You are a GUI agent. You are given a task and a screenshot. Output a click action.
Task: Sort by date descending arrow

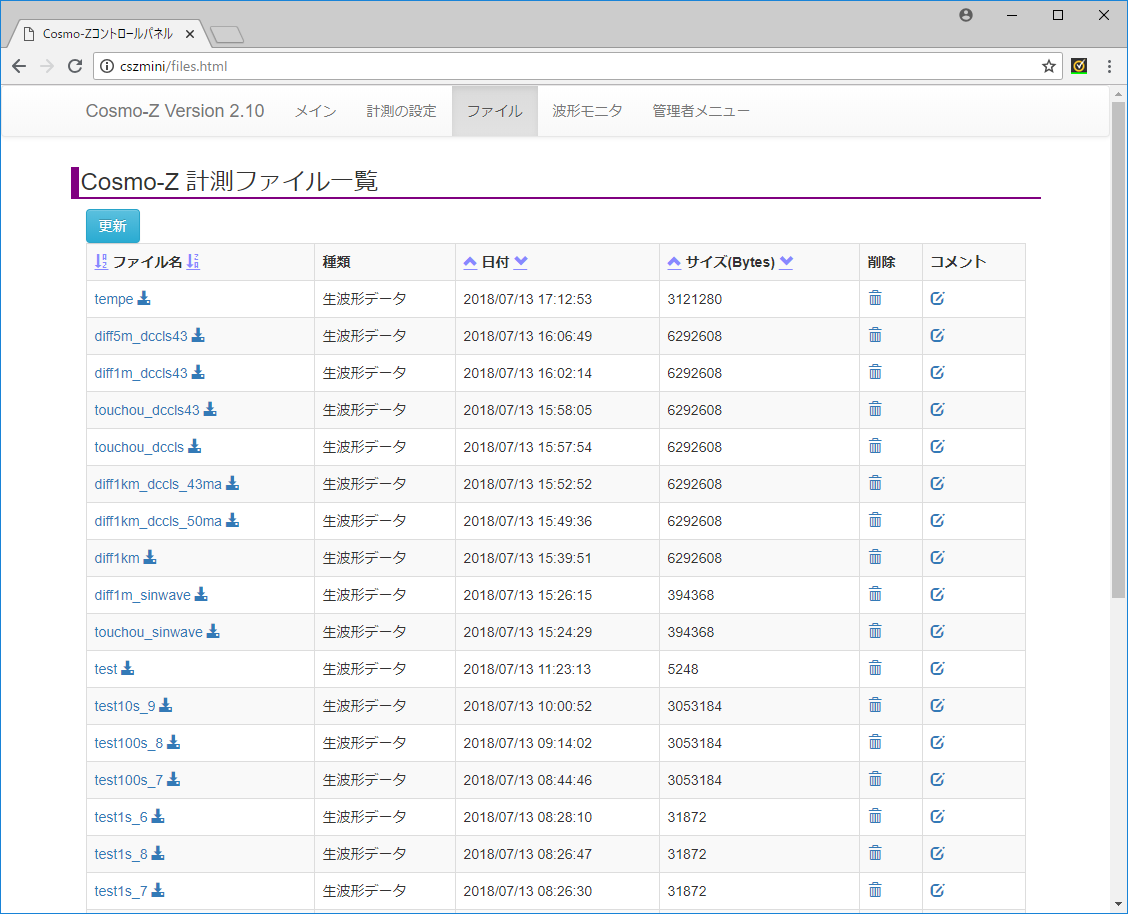click(521, 262)
